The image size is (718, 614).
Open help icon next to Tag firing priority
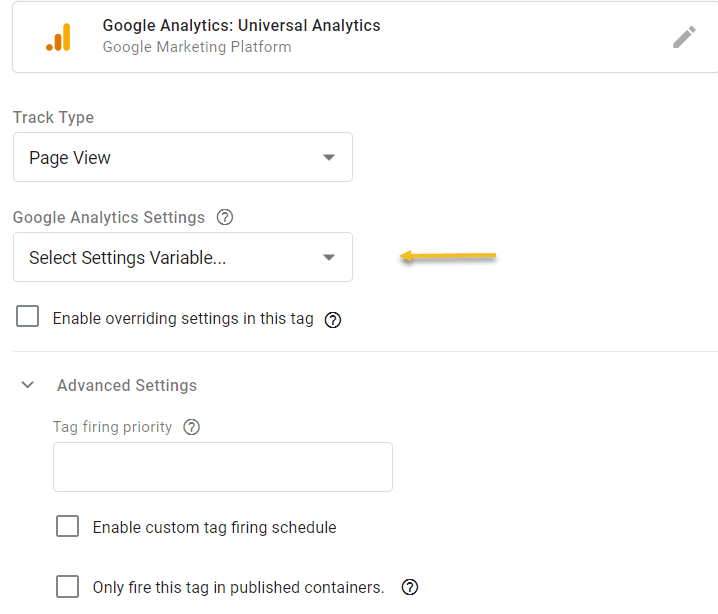click(x=191, y=427)
